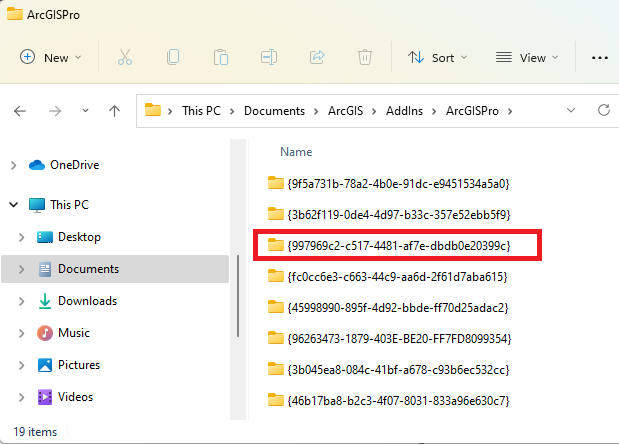619x445 pixels.
Task: Select folder {9f5a731b-78a2-4b0e-91dc-e9451534a5a0}
Action: [388, 184]
